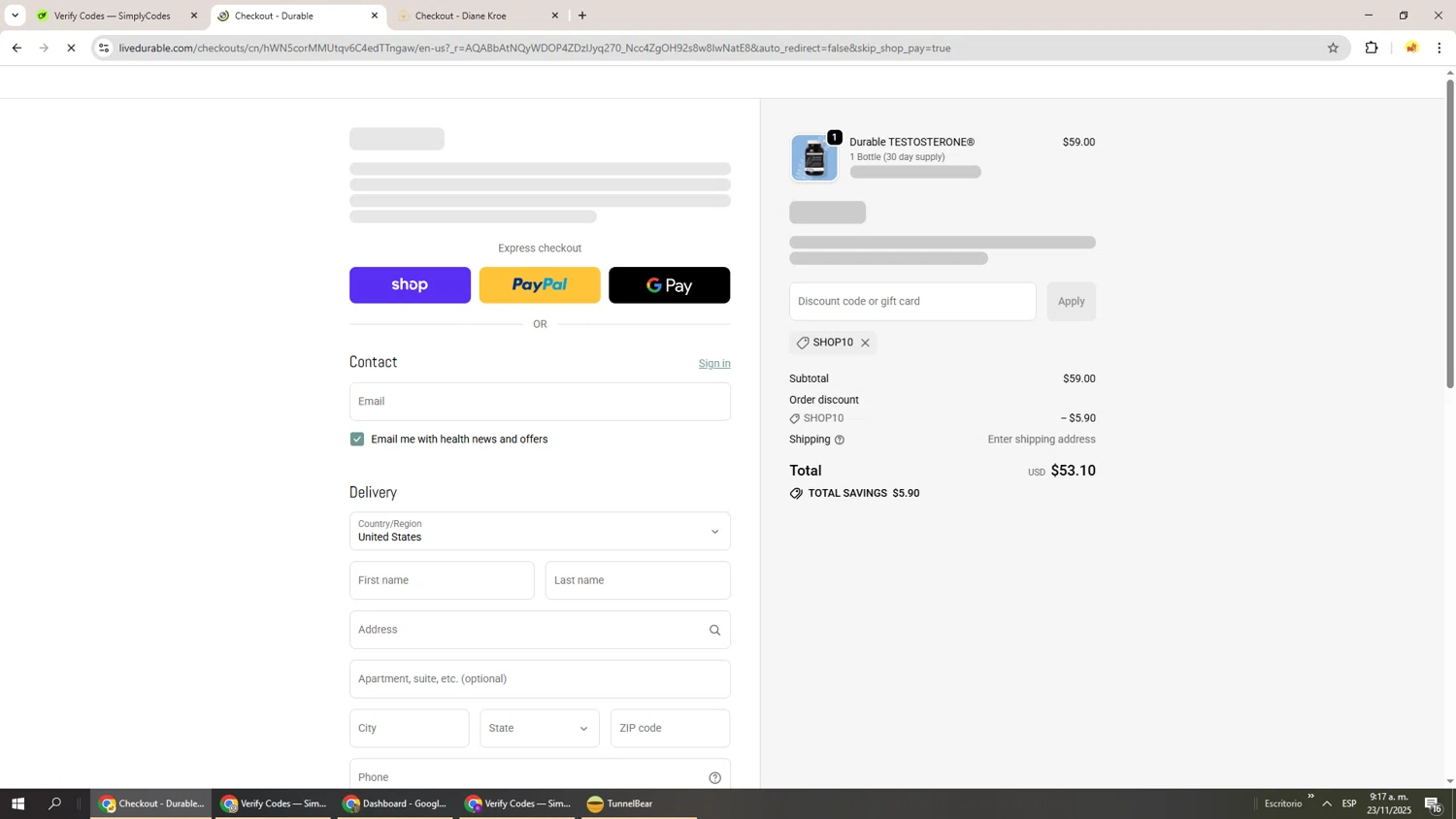Viewport: 1456px width, 819px height.
Task: View site information icon in address bar
Action: (104, 48)
